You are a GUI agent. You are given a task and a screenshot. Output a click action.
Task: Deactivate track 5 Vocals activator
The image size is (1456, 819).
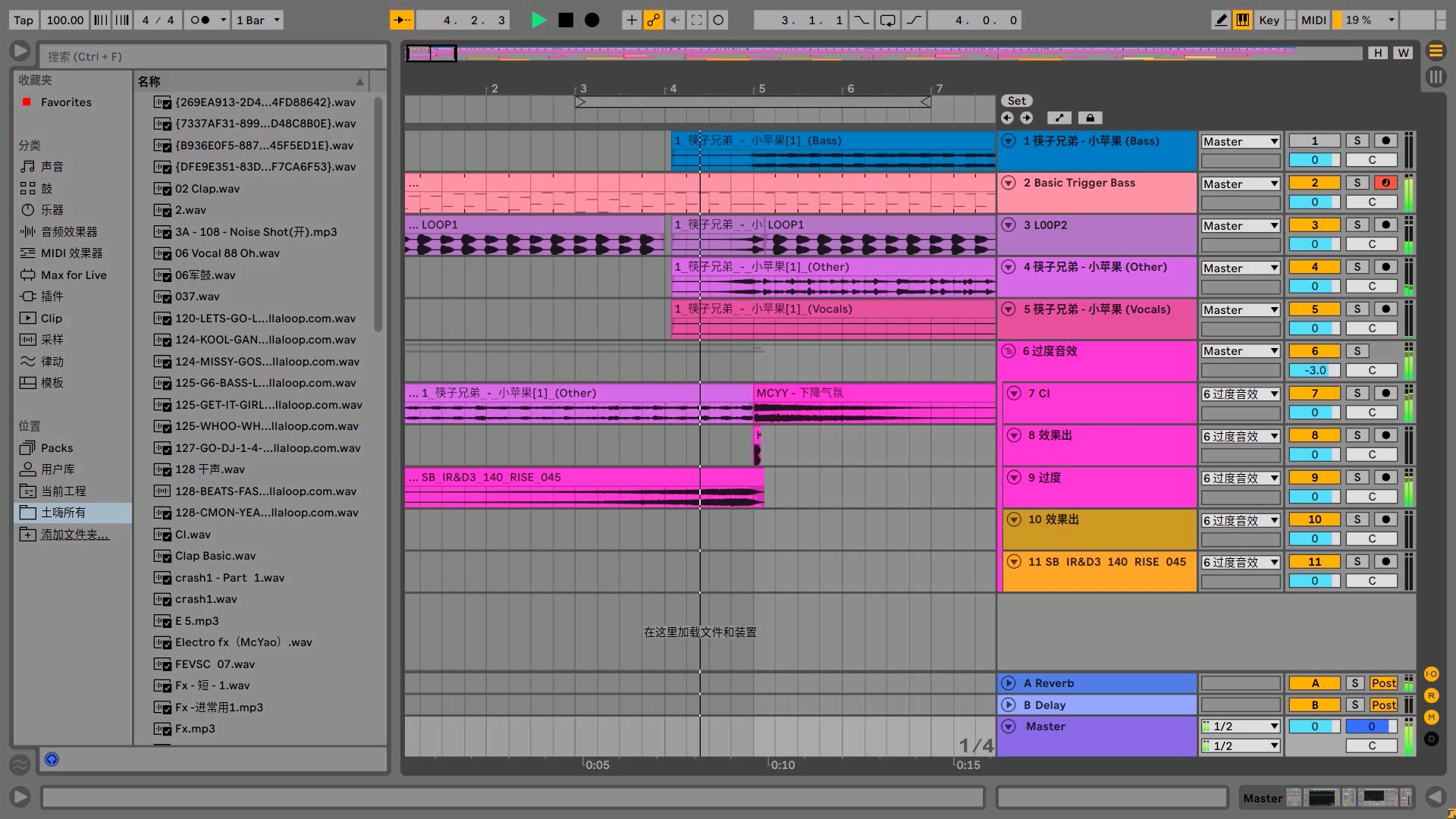[1314, 309]
